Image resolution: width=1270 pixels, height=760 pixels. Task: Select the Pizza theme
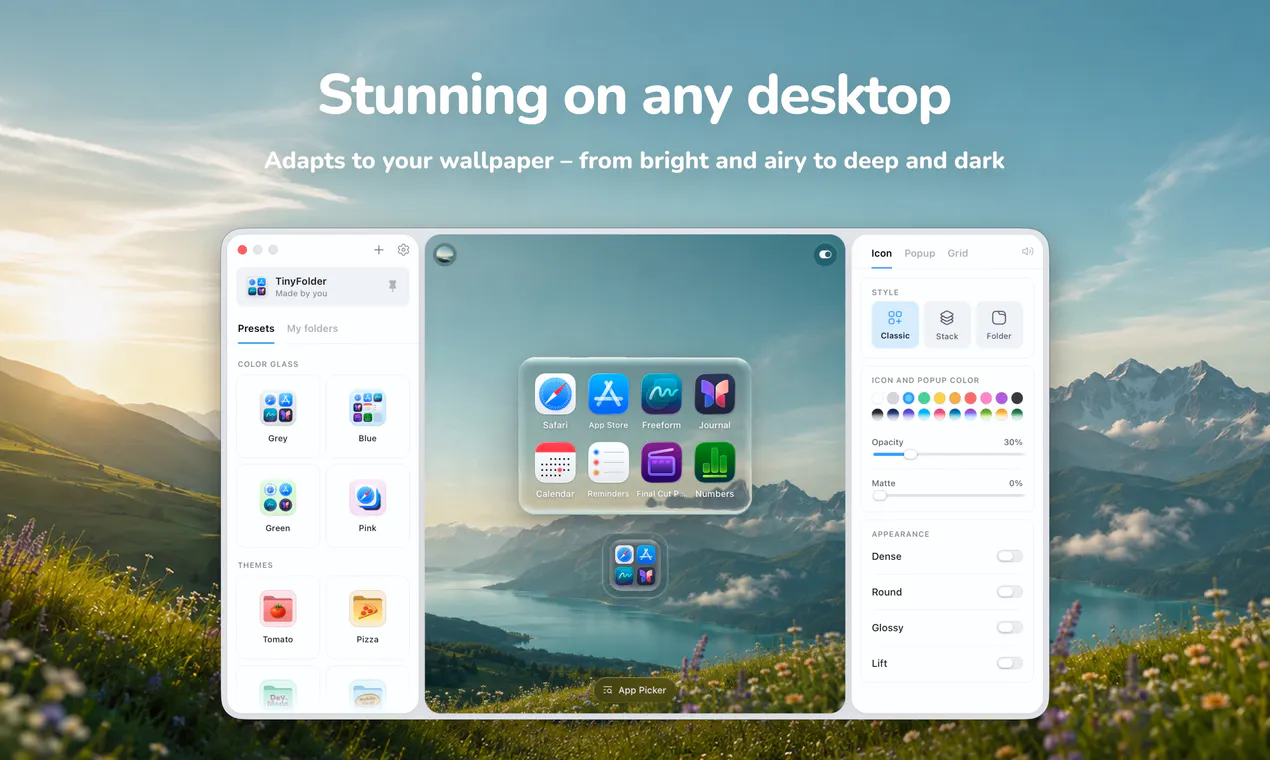pyautogui.click(x=367, y=617)
